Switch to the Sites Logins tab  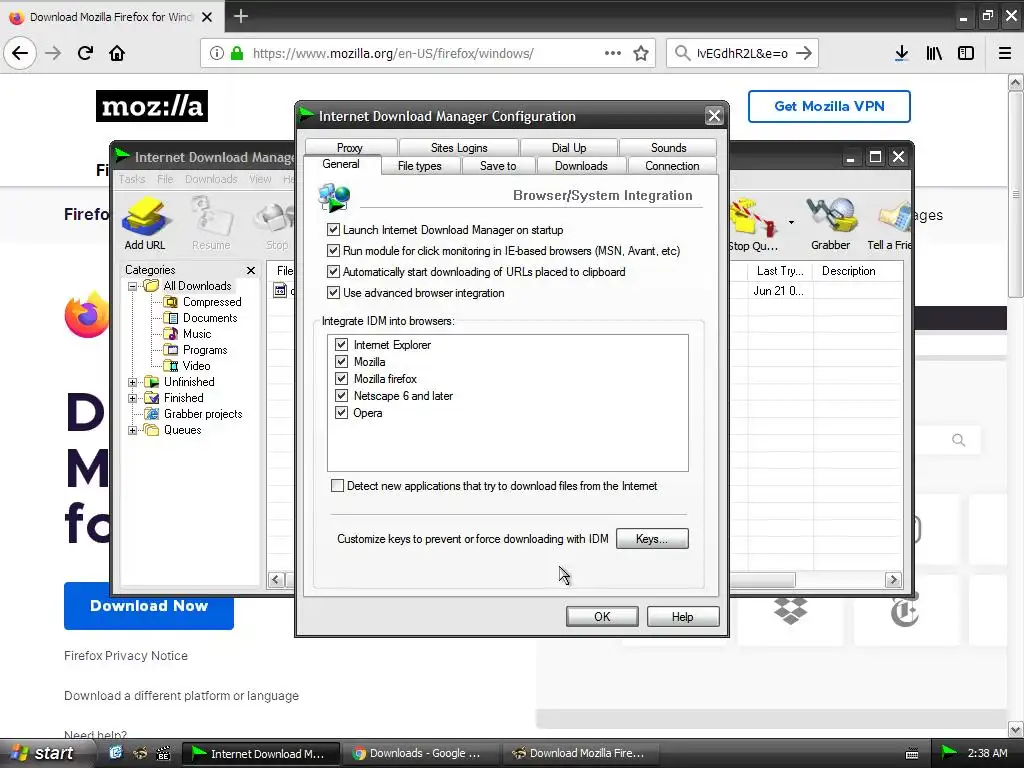459,148
